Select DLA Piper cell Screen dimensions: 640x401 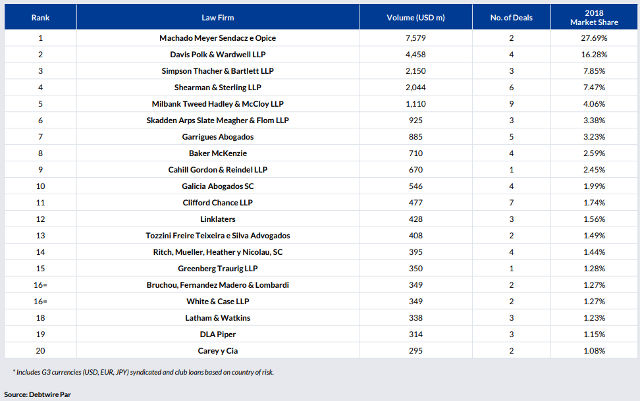click(x=218, y=334)
